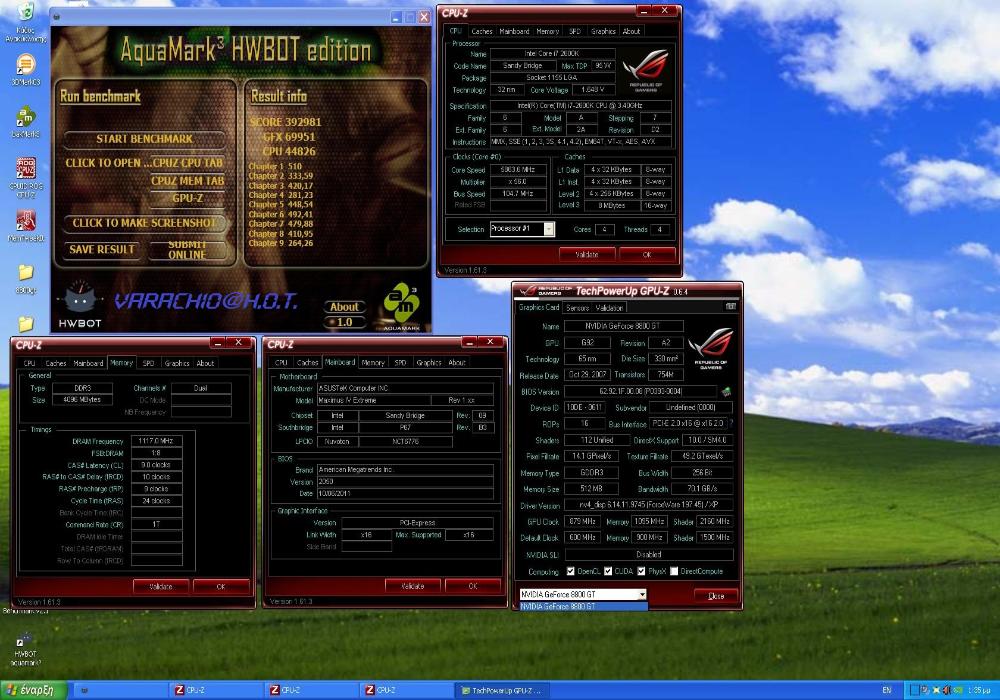Open Graphics tab in CPU-Z memory timings window
The width and height of the screenshot is (1000, 700).
(177, 363)
